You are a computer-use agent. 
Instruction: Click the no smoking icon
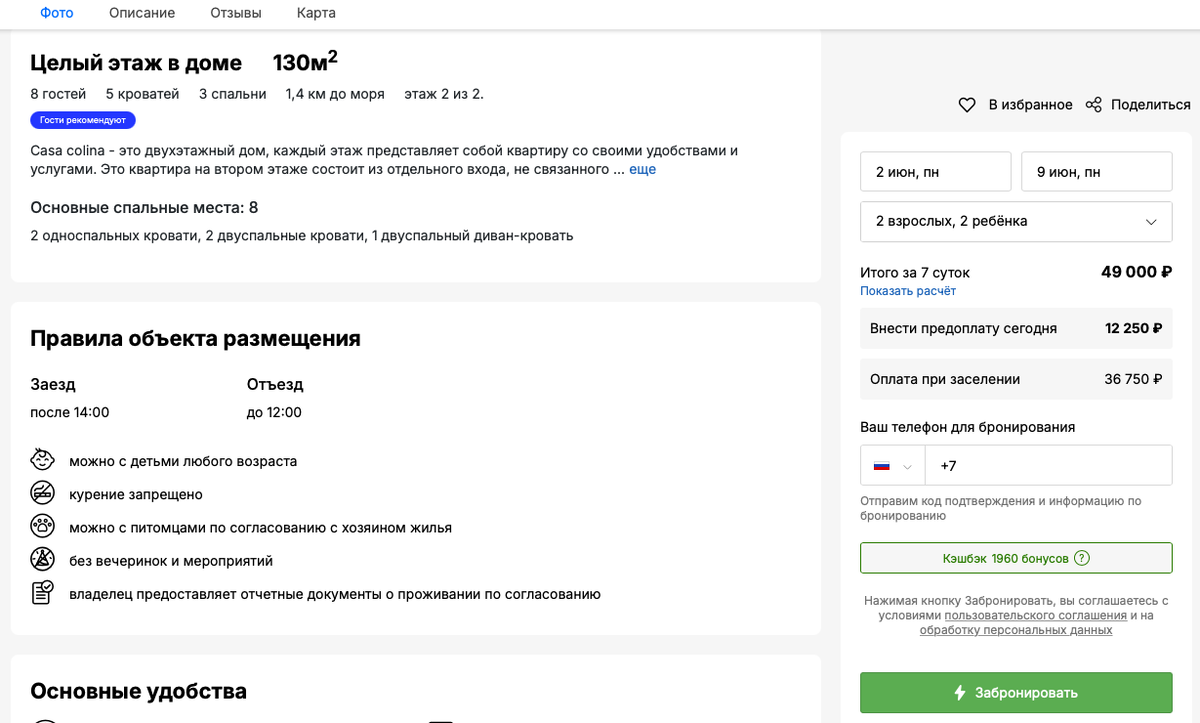point(42,494)
